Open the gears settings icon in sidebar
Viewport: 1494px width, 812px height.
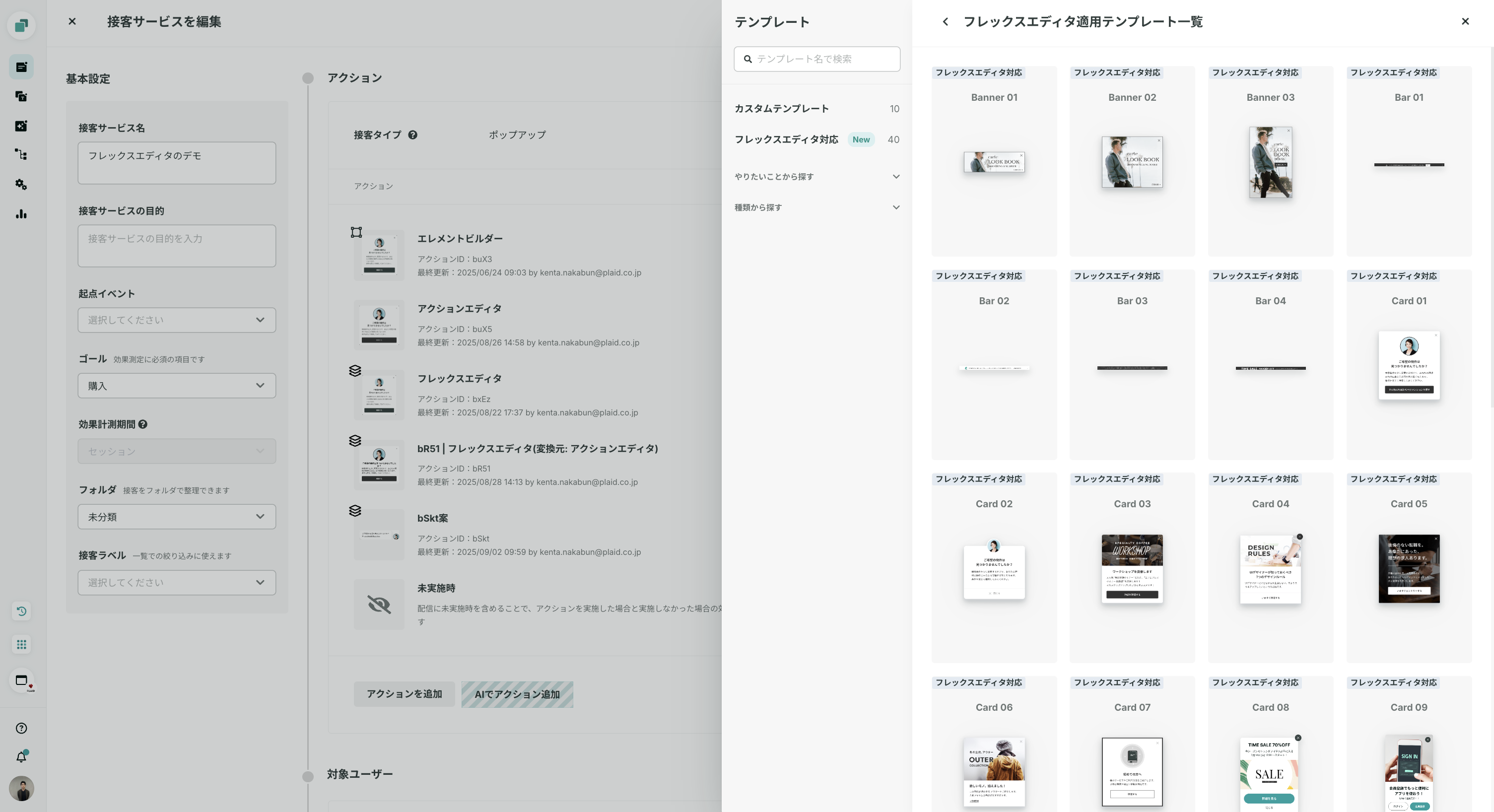coord(21,185)
